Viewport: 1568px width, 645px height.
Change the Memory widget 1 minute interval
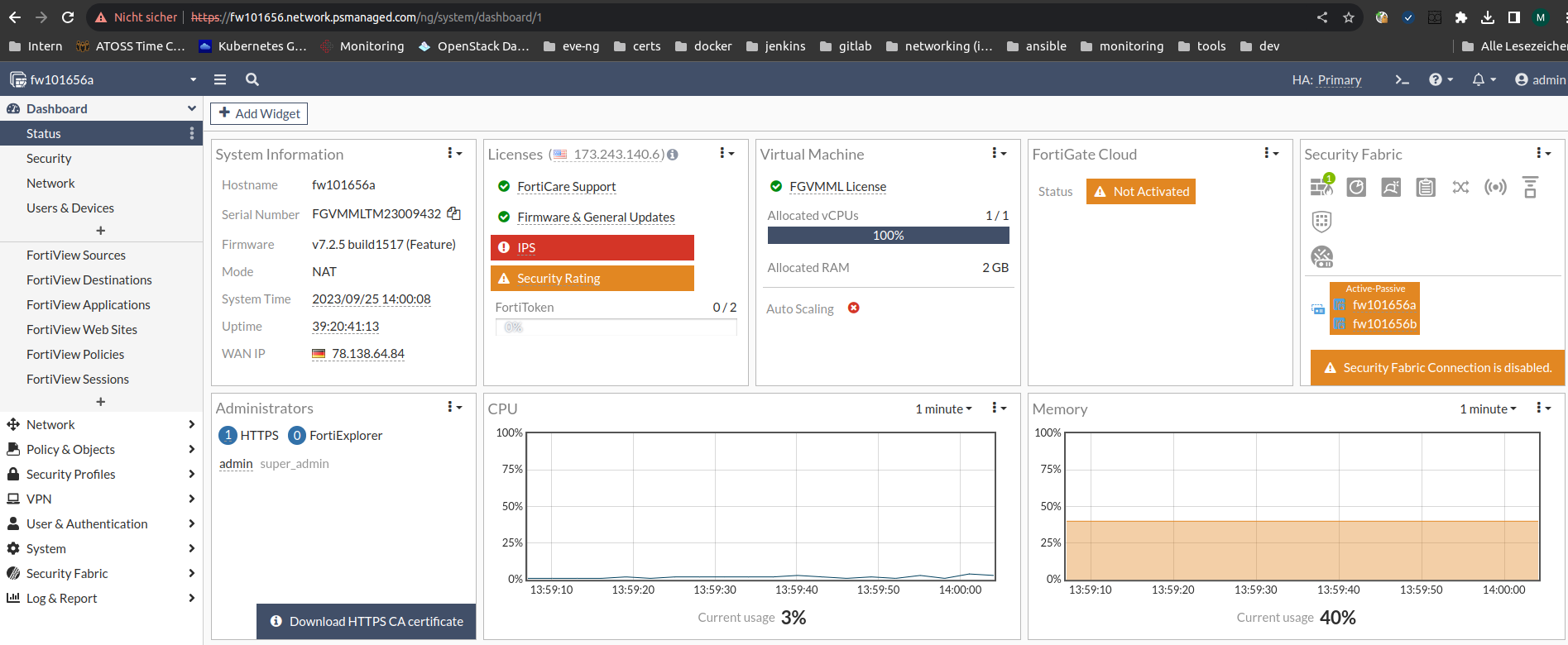pyautogui.click(x=1488, y=408)
